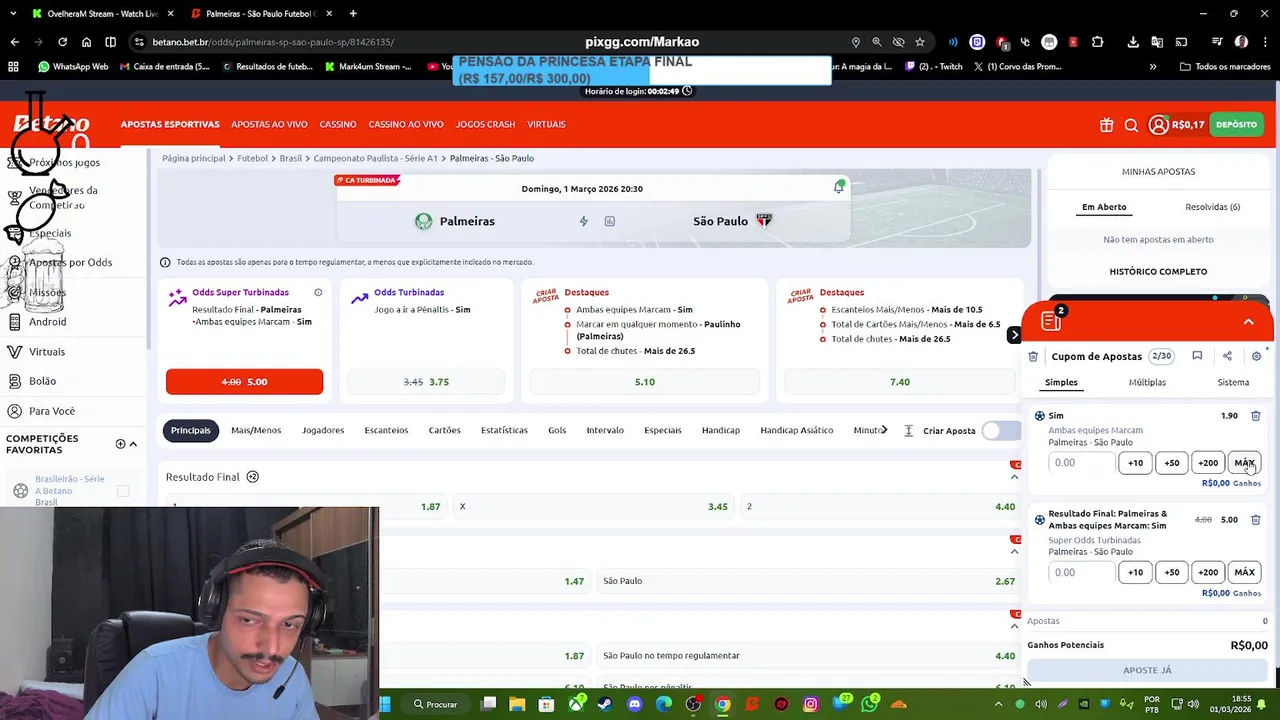Viewport: 1280px width, 720px height.
Task: Share the bet slip via share icon
Action: coord(1227,356)
